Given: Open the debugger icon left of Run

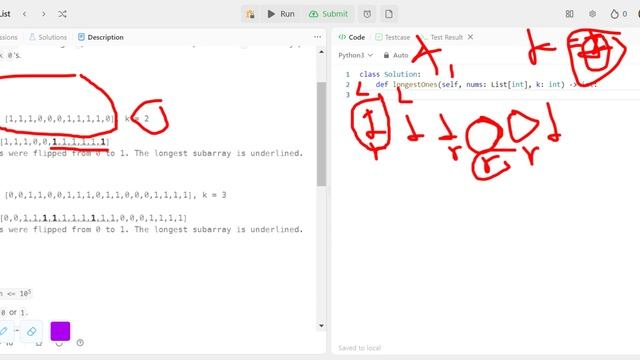Looking at the screenshot, I should click(x=250, y=14).
